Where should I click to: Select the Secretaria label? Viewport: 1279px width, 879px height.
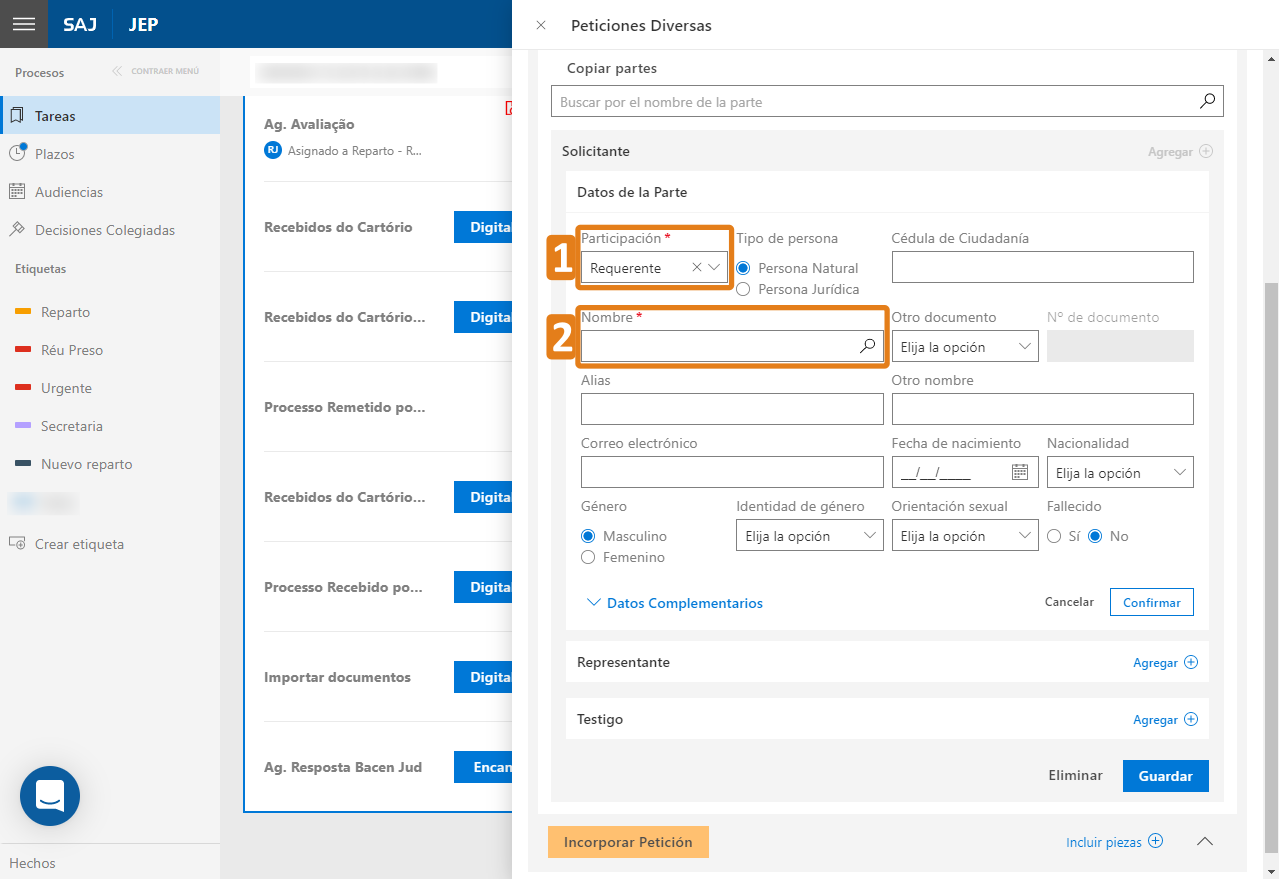[72, 426]
